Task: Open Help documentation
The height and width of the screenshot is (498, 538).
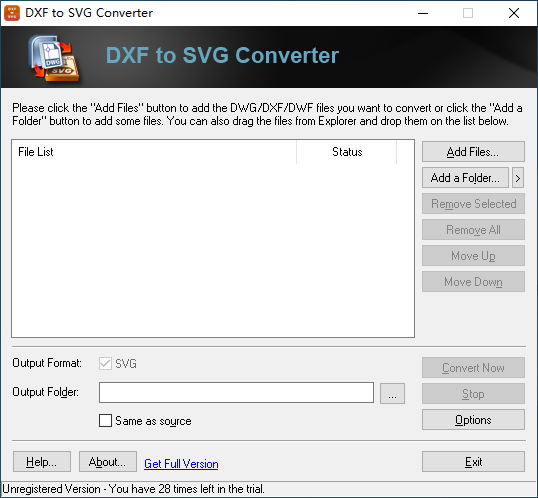Action: (42, 462)
